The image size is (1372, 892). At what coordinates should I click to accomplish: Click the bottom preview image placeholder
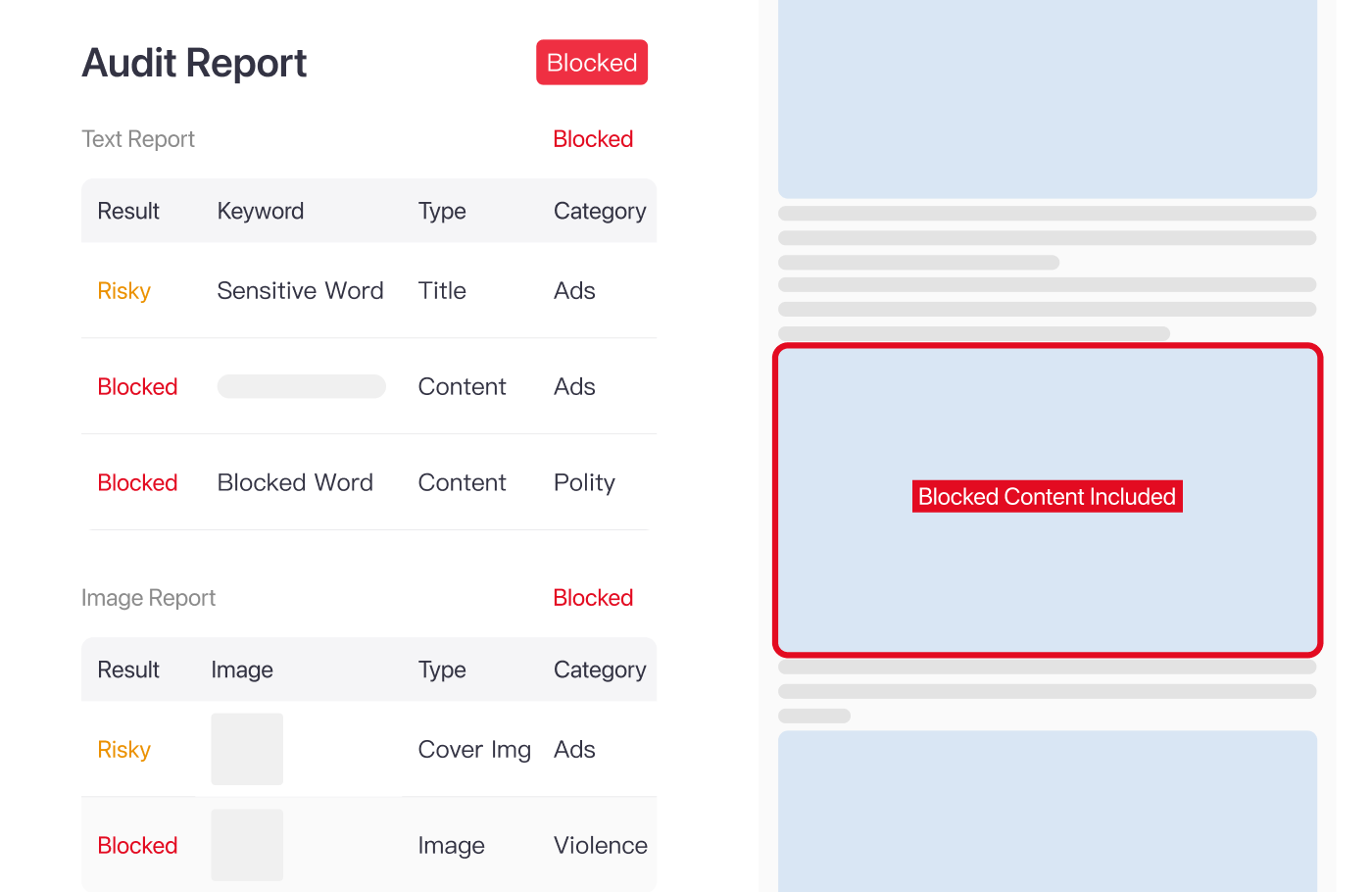1047,812
